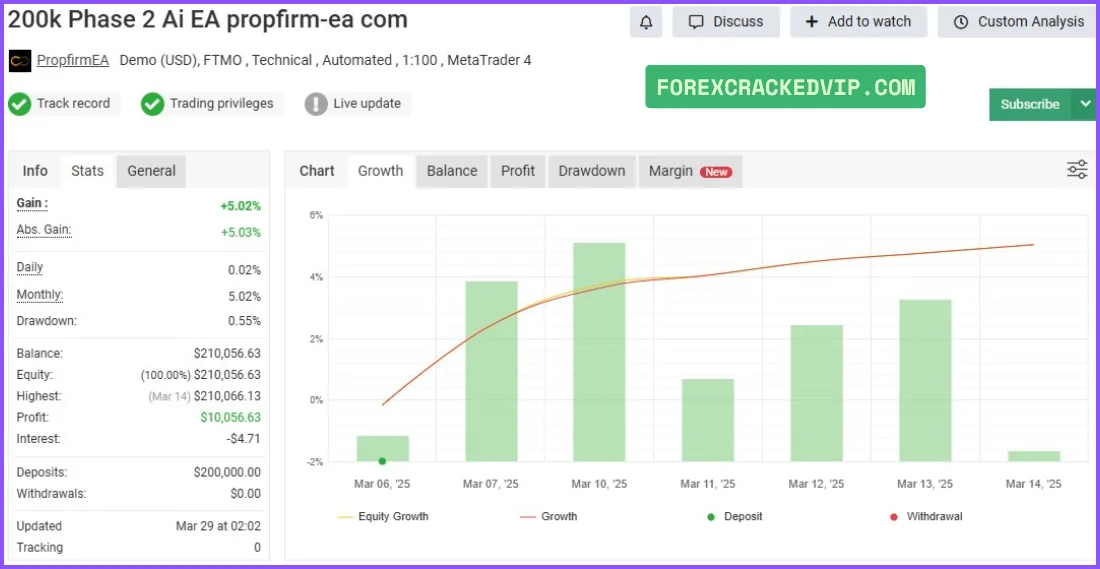The height and width of the screenshot is (569, 1100).
Task: Click the Track record green checkmark icon
Action: [x=19, y=104]
